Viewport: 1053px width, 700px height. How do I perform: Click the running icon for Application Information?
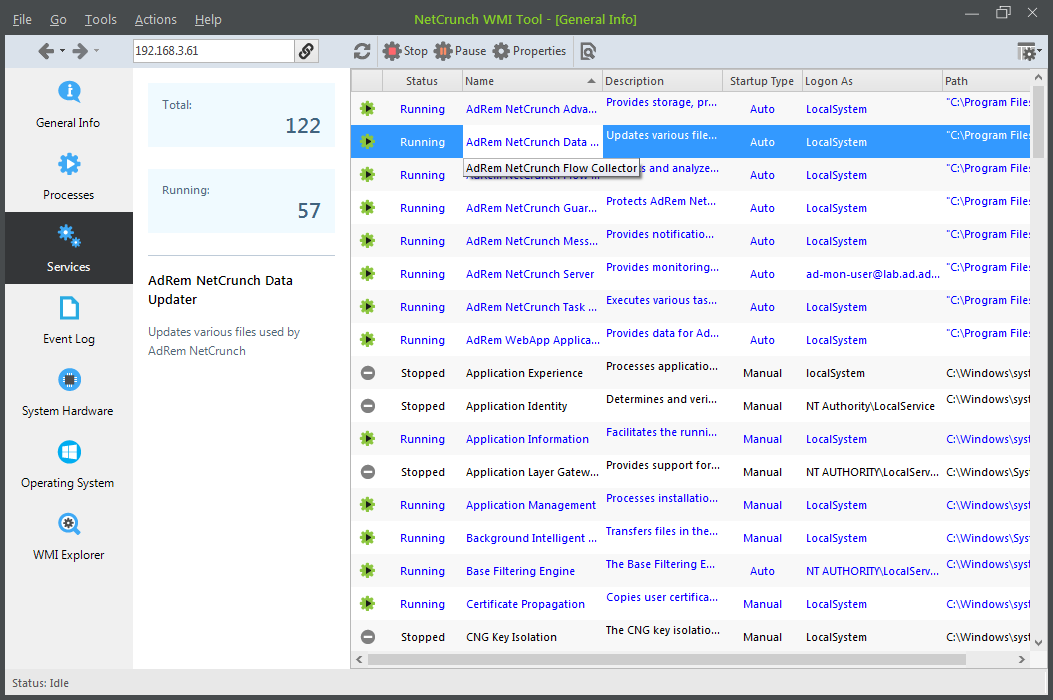pos(367,439)
